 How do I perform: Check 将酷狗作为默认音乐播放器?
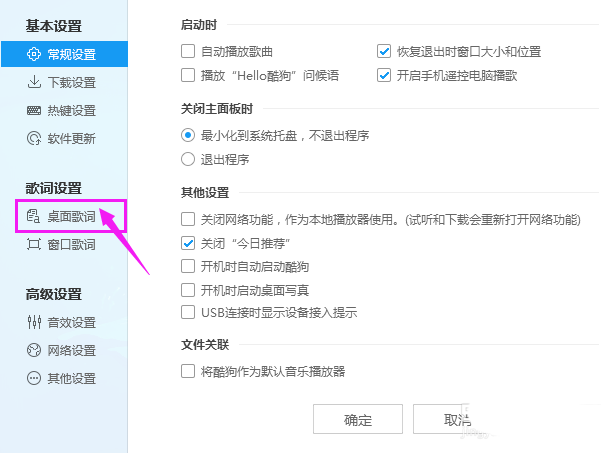pyautogui.click(x=187, y=371)
